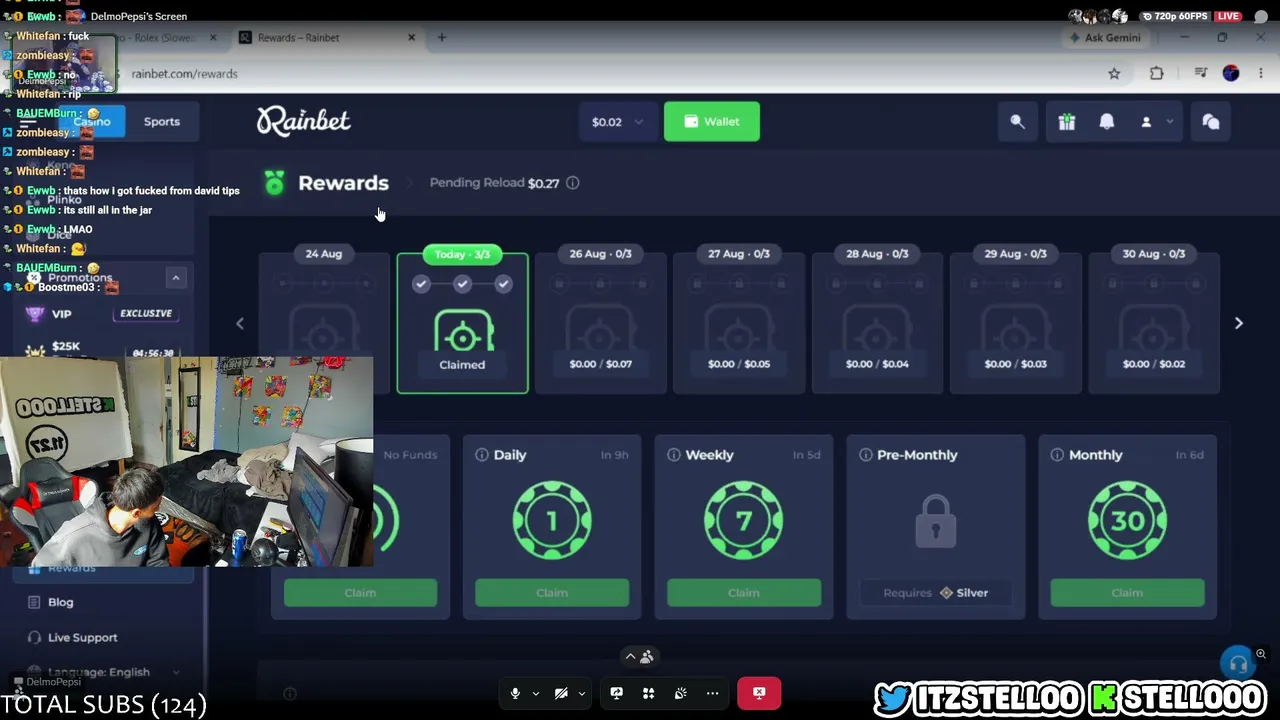This screenshot has height=720, width=1280.
Task: Close the Rewards – Rainbet browser tab
Action: pos(411,38)
